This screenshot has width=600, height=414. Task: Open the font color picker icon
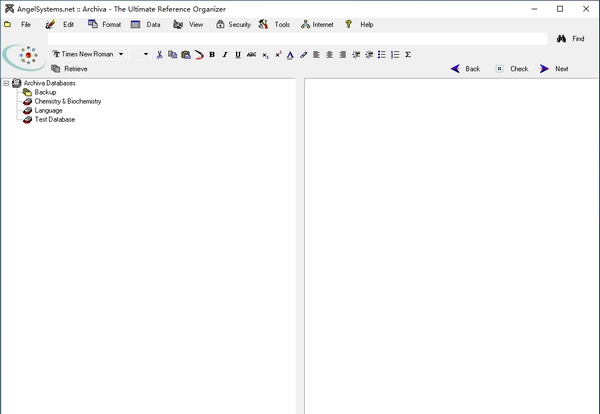(x=290, y=55)
